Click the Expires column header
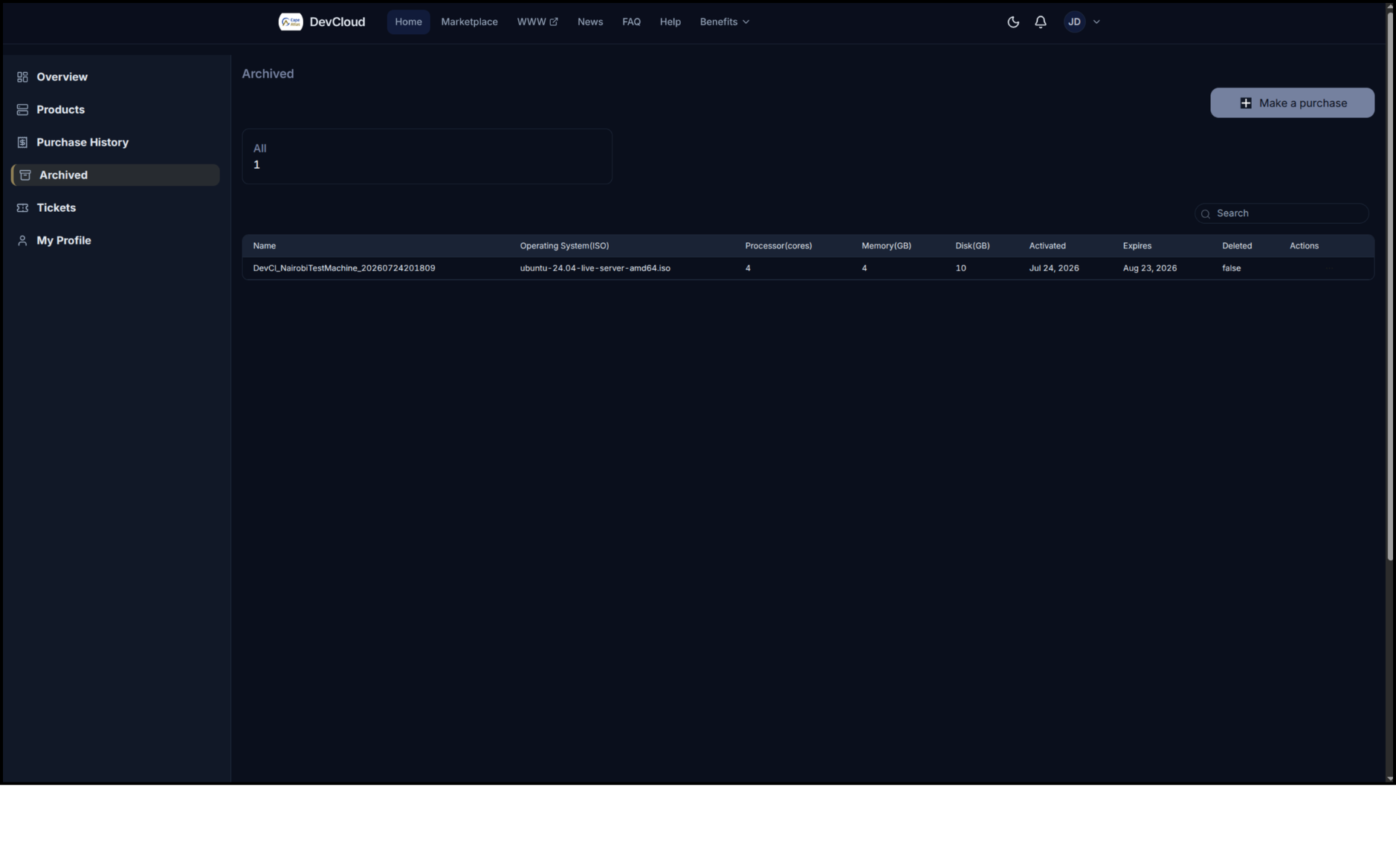Image resolution: width=1396 pixels, height=868 pixels. pyautogui.click(x=1137, y=245)
